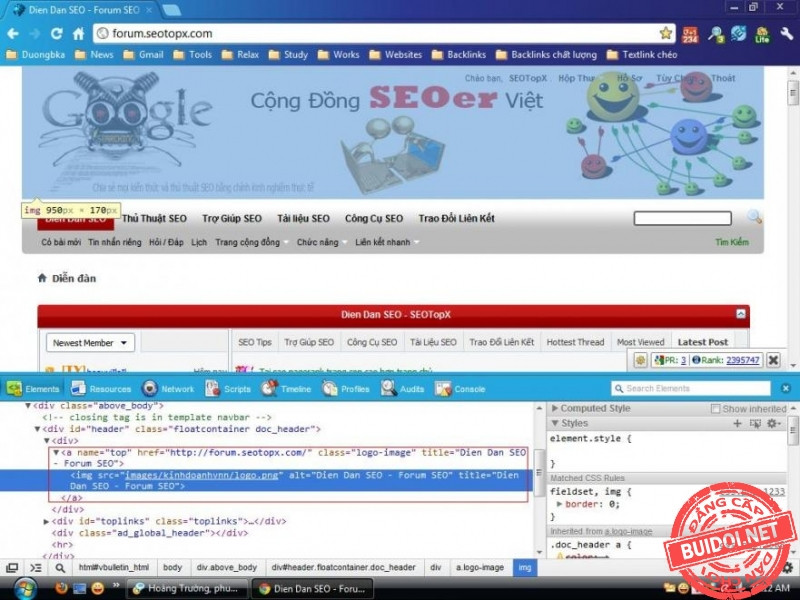Collapse the div id header node
Viewport: 800px width, 600px height.
click(x=37, y=429)
